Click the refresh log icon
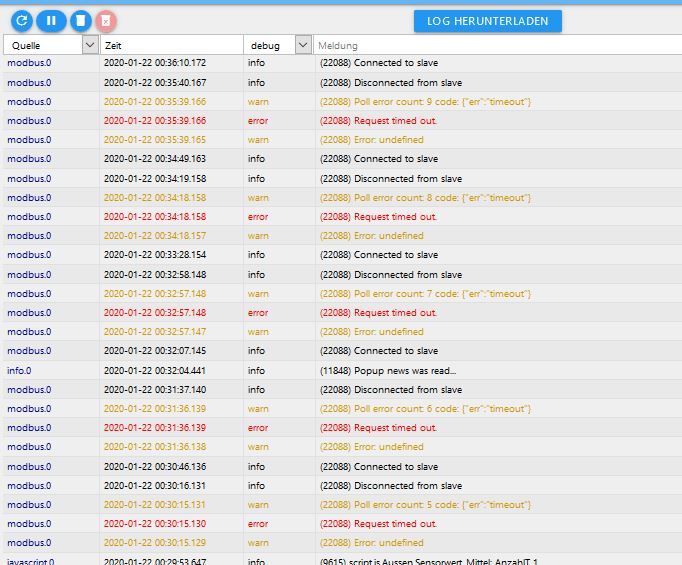This screenshot has height=565, width=682. click(22, 20)
